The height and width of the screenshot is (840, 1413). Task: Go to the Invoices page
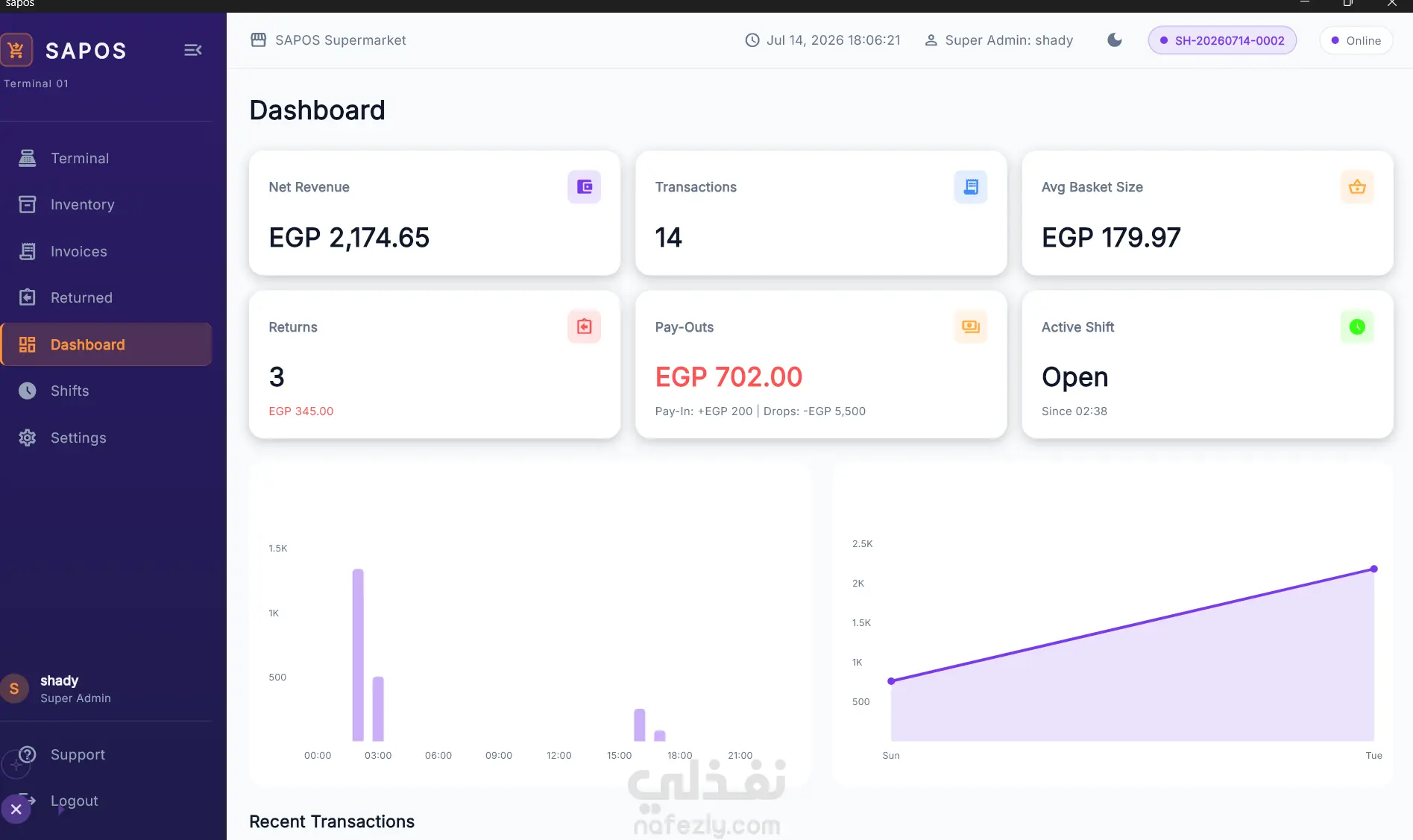pos(107,251)
